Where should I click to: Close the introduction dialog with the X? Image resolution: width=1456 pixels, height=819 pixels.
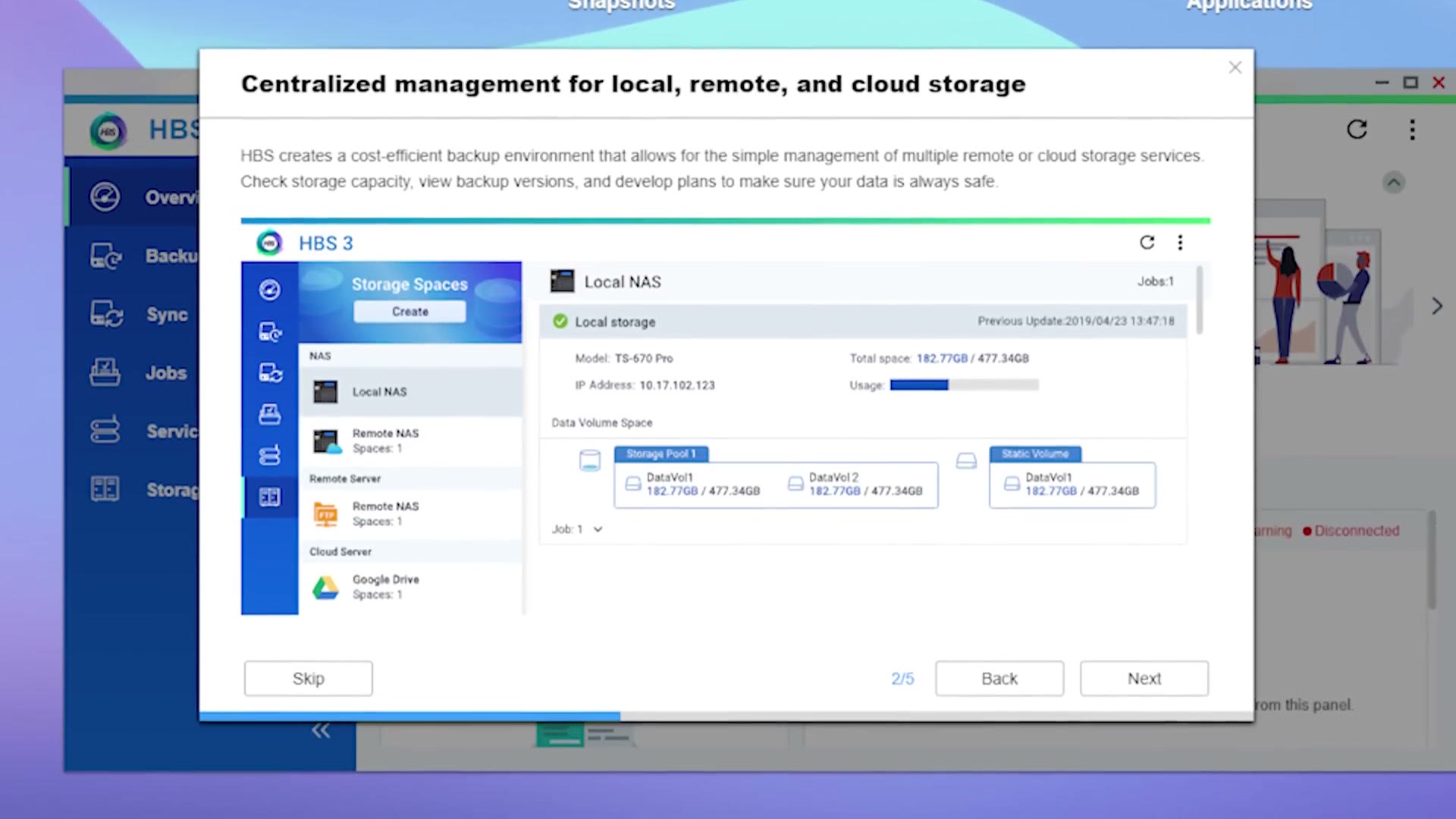point(1235,67)
